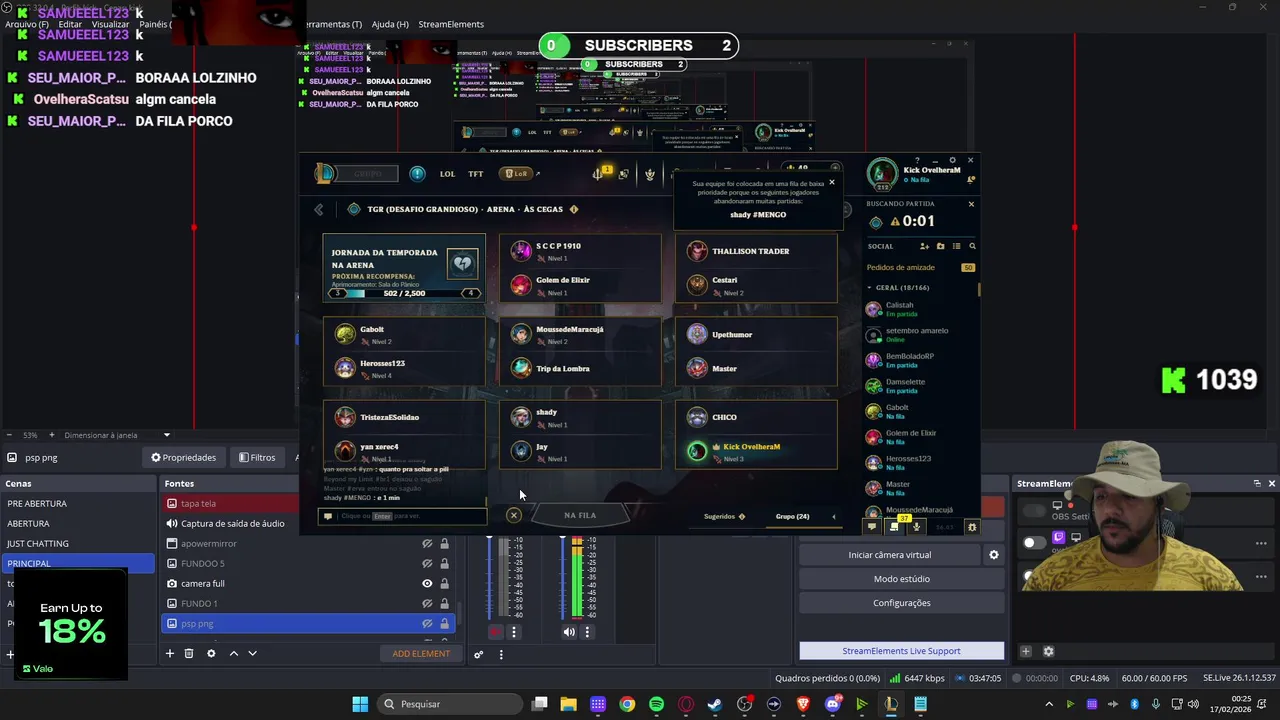The image size is (1280, 720).
Task: Move the selected source up
Action: tap(233, 653)
